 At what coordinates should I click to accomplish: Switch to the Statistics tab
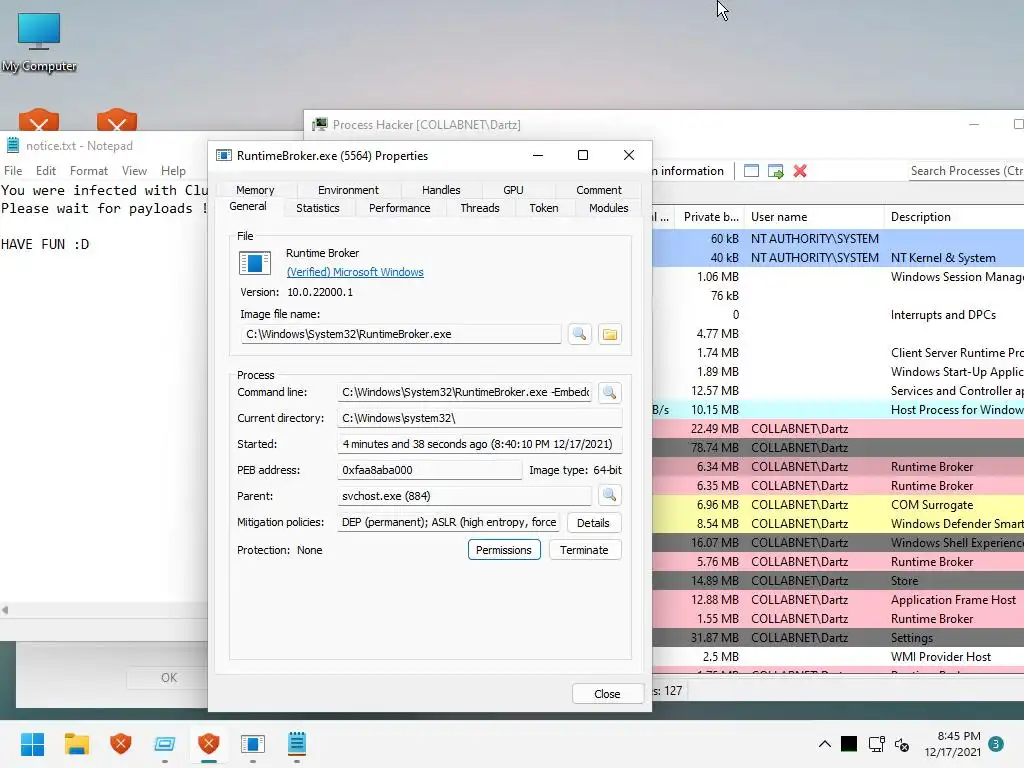click(317, 208)
